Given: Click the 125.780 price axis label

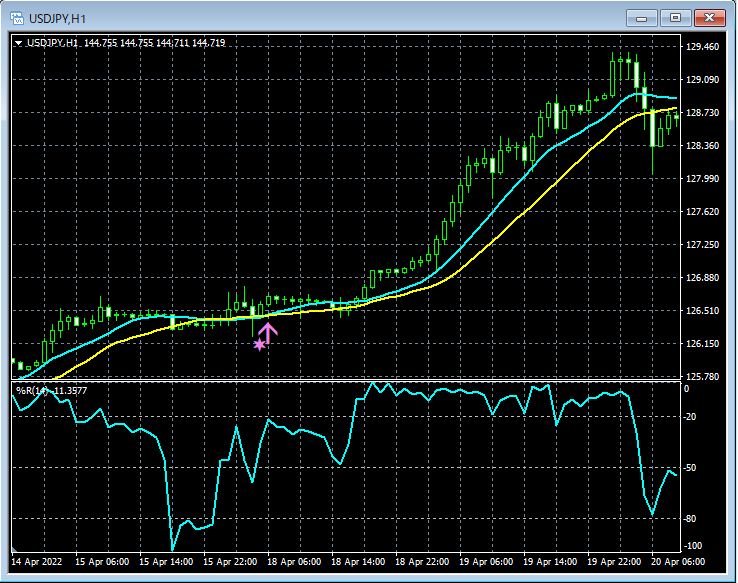Looking at the screenshot, I should (x=702, y=376).
